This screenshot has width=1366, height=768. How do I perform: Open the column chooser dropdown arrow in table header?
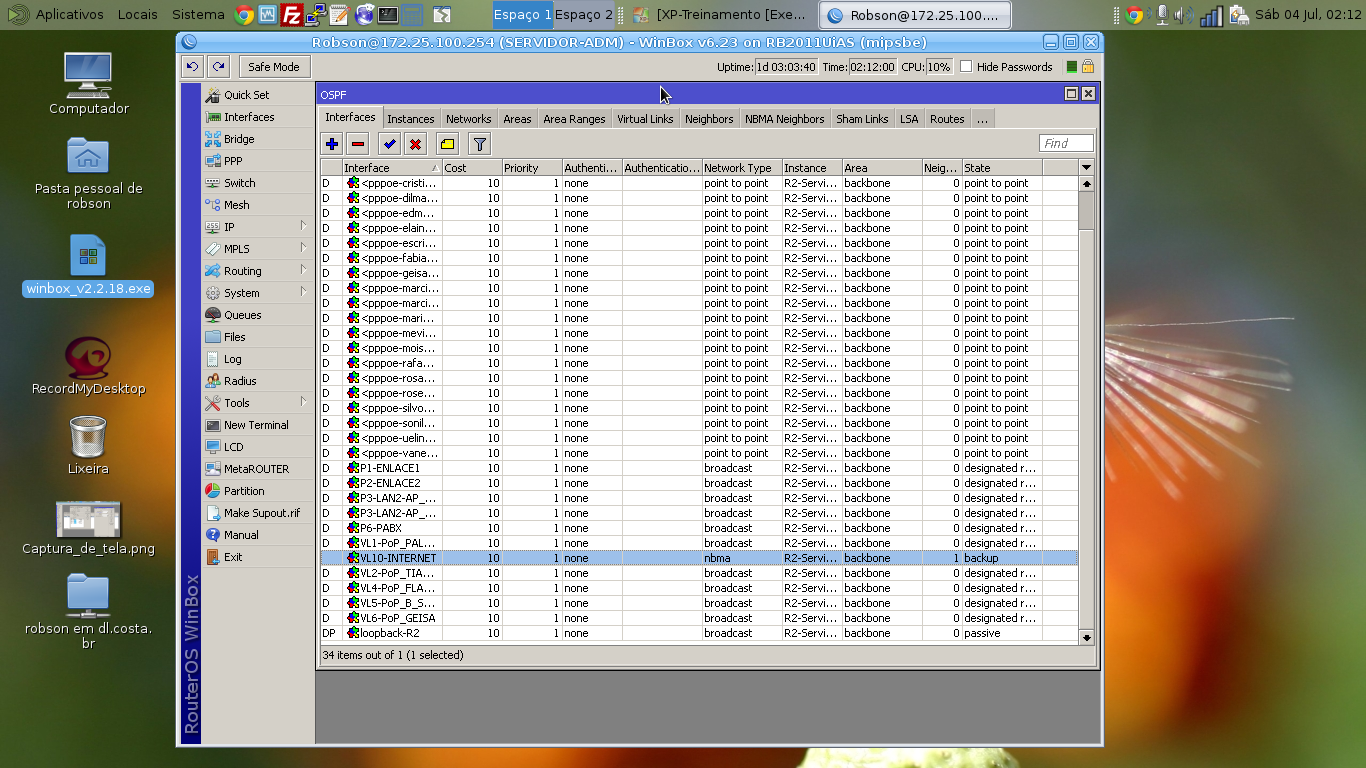(1086, 167)
